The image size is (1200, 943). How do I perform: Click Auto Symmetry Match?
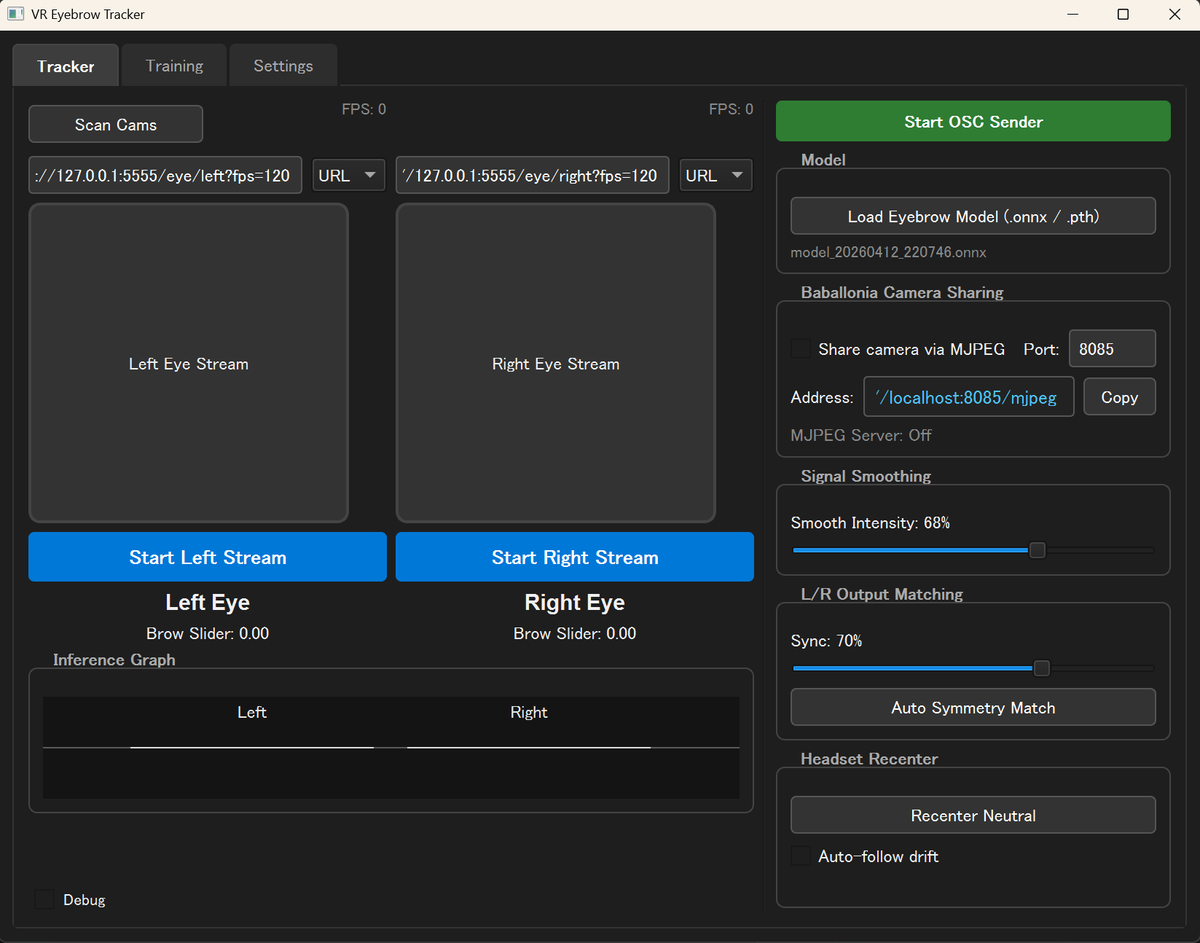(x=973, y=707)
